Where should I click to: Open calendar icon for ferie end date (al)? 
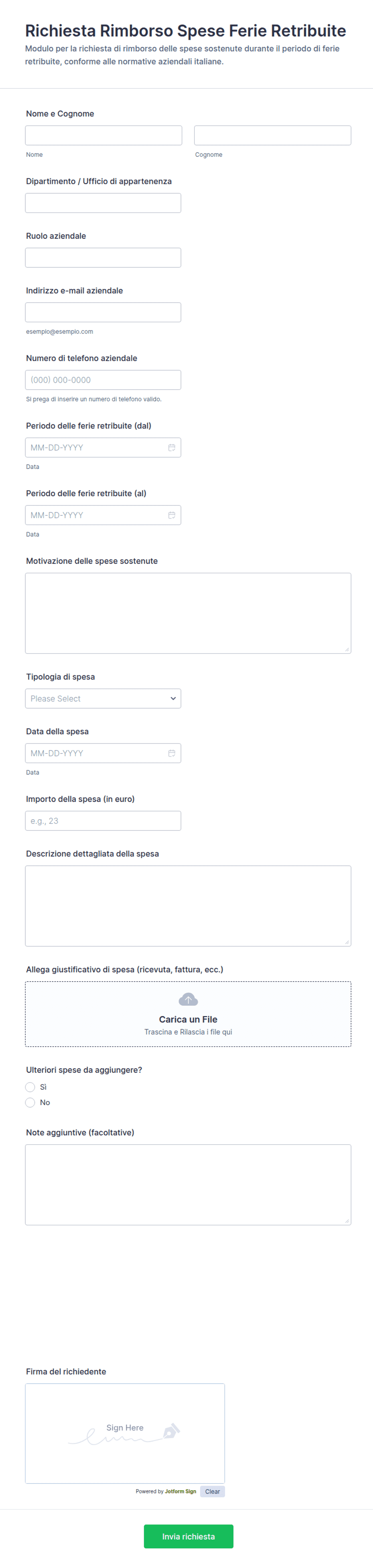172,515
